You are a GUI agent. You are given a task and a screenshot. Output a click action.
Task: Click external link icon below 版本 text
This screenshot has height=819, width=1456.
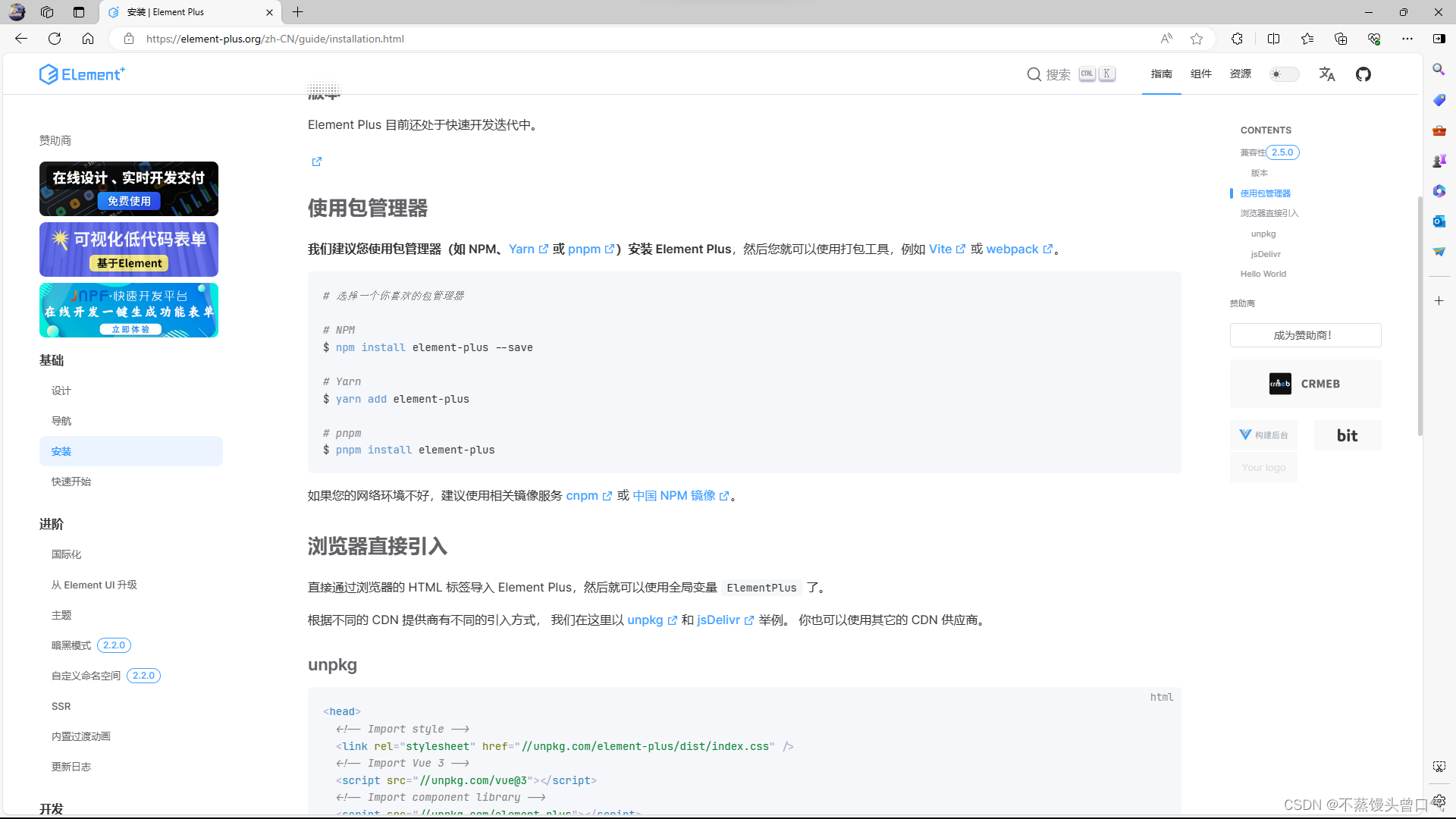pyautogui.click(x=317, y=162)
